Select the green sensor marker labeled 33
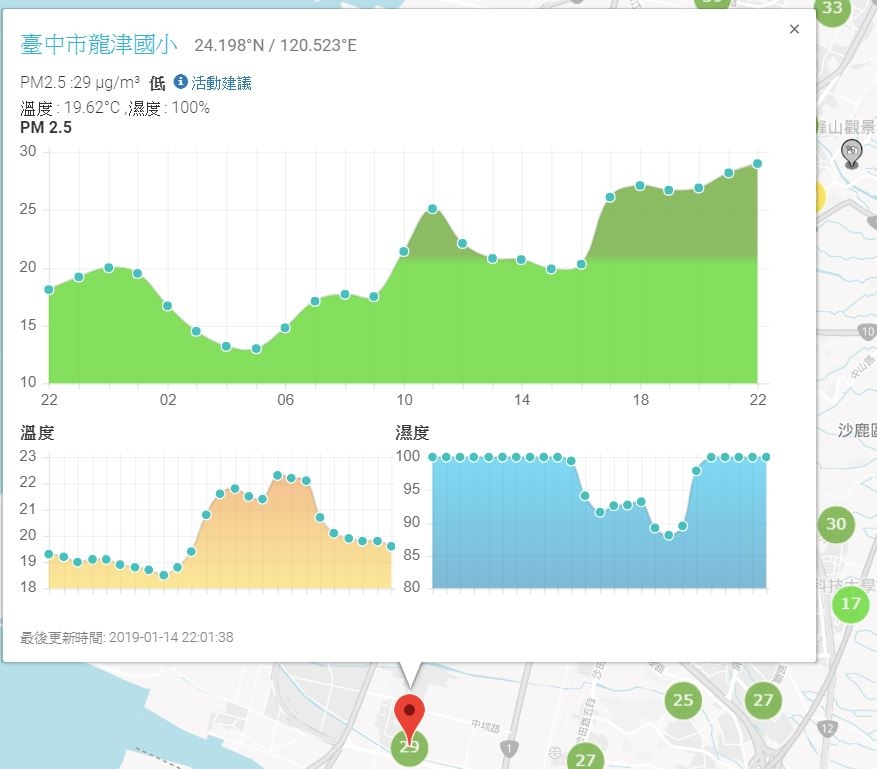Viewport: 877px width, 769px height. pyautogui.click(x=832, y=8)
